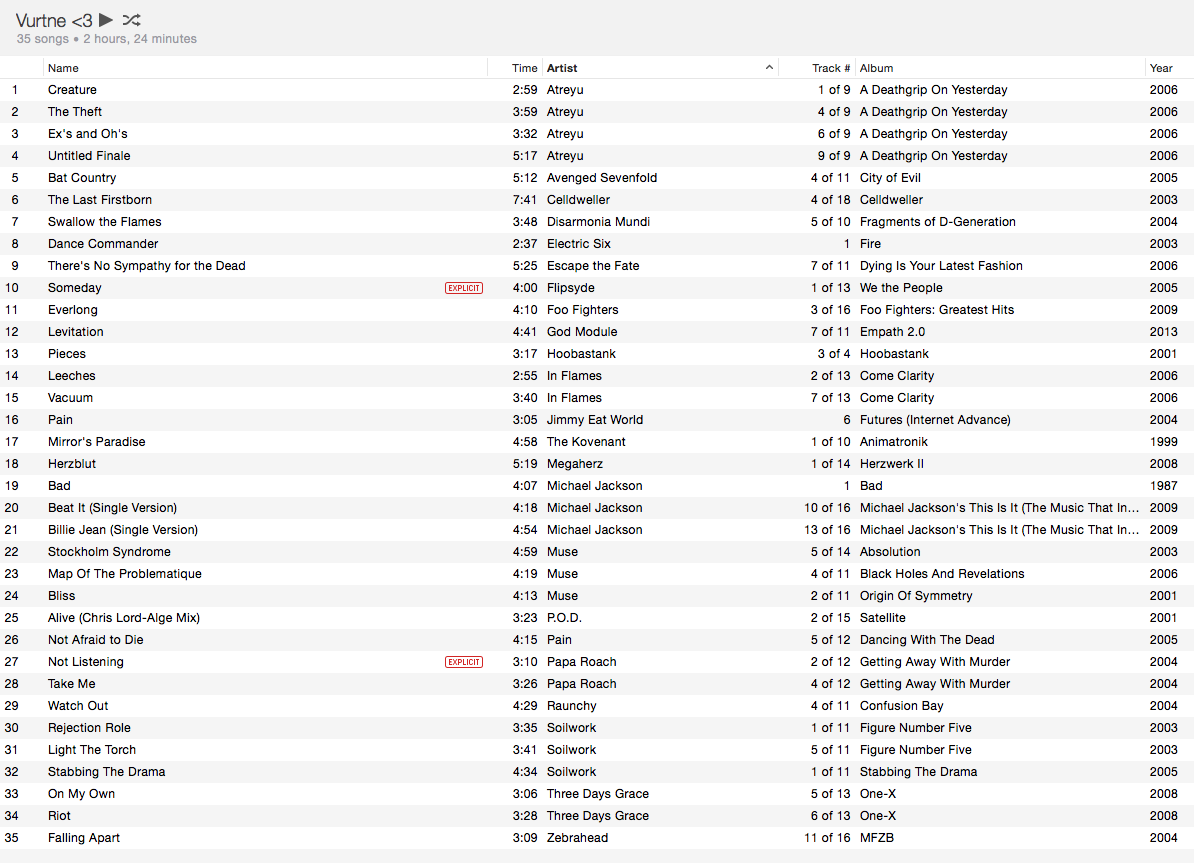Select song Leeches
This screenshot has height=863, width=1194.
click(72, 376)
